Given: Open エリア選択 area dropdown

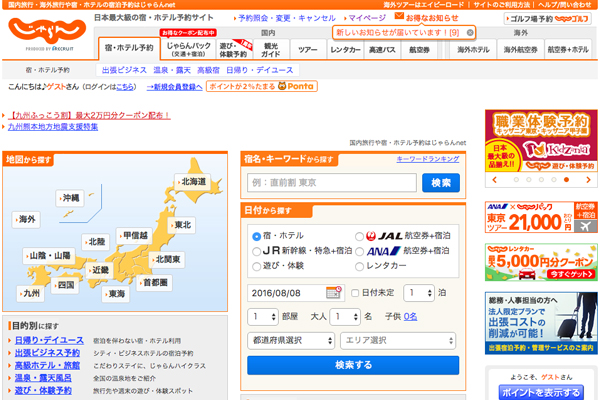Looking at the screenshot, I should [398, 340].
